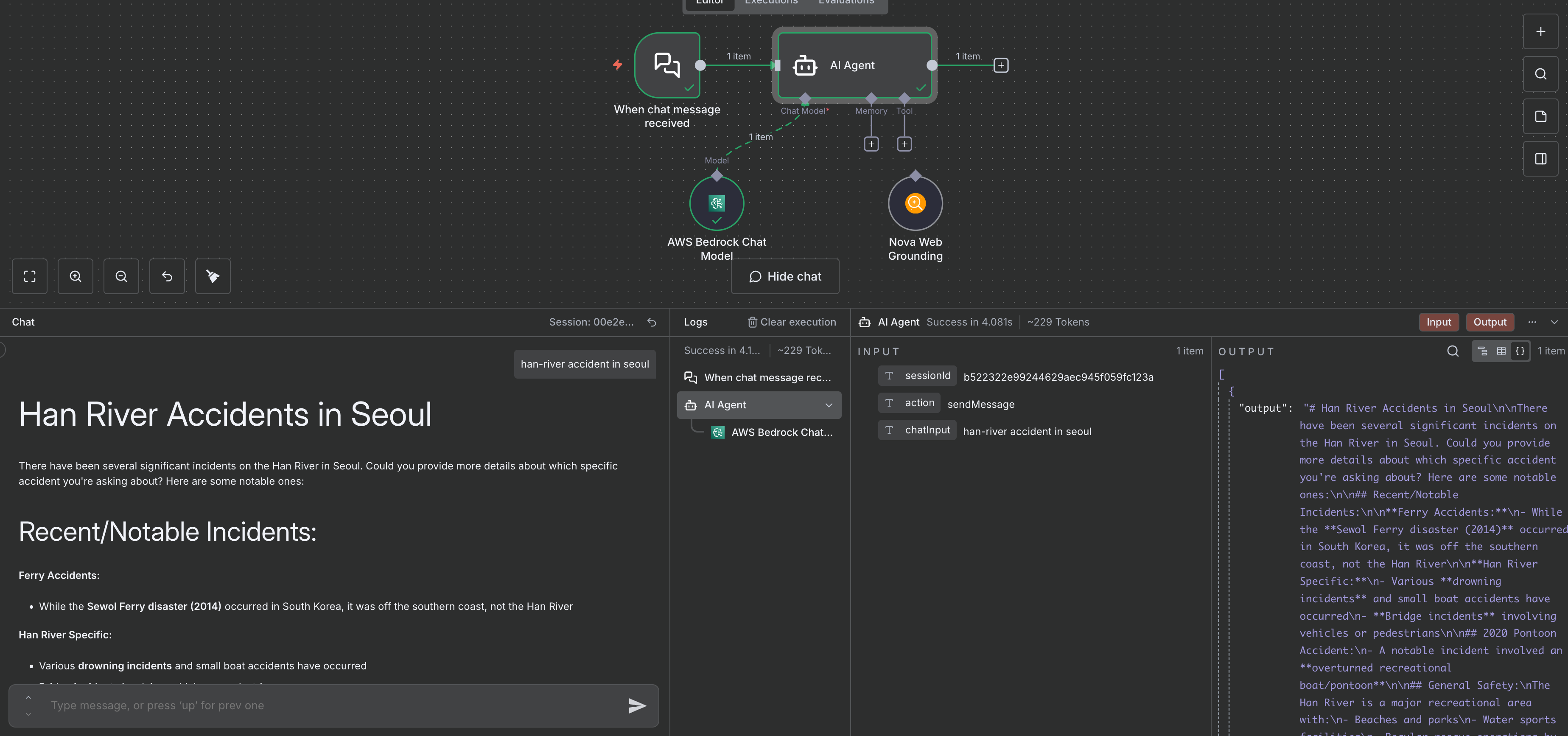
Task: Add a sticky note to the canvas
Action: tap(1540, 116)
